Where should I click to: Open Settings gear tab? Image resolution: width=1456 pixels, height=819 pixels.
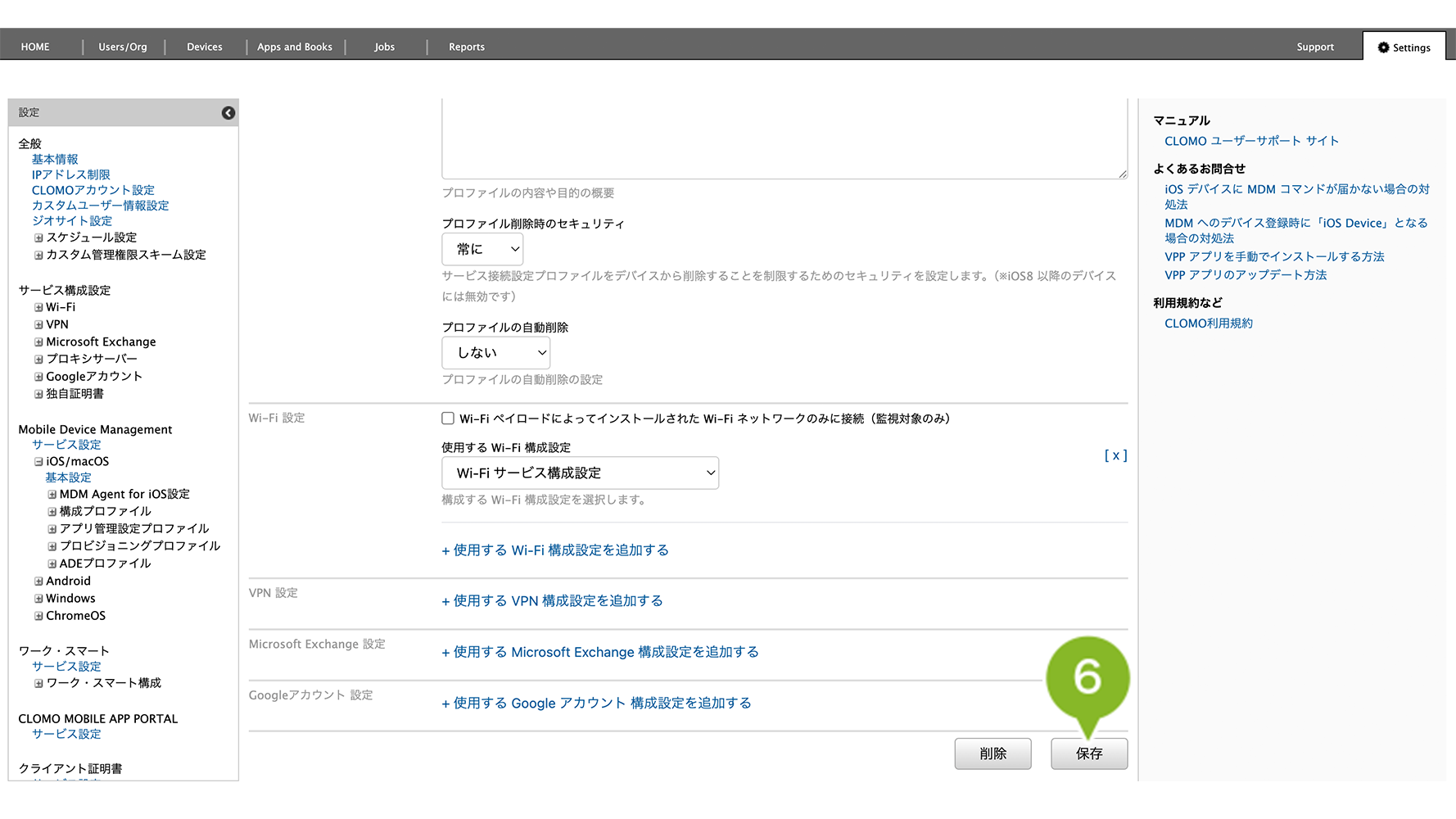pos(1404,48)
